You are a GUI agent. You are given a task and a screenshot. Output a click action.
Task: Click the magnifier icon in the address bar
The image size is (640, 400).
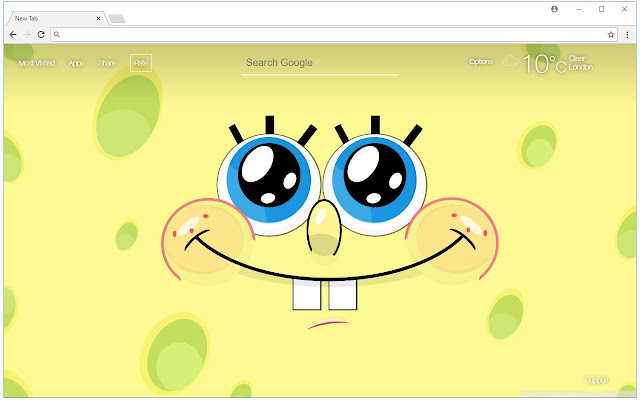point(57,35)
